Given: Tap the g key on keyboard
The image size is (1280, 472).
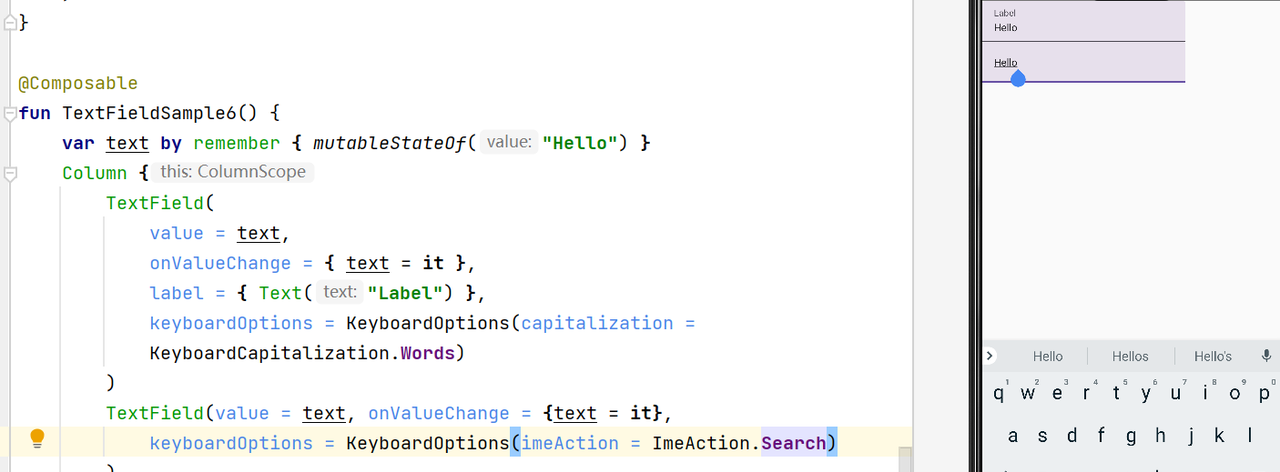Looking at the screenshot, I should [x=1131, y=435].
